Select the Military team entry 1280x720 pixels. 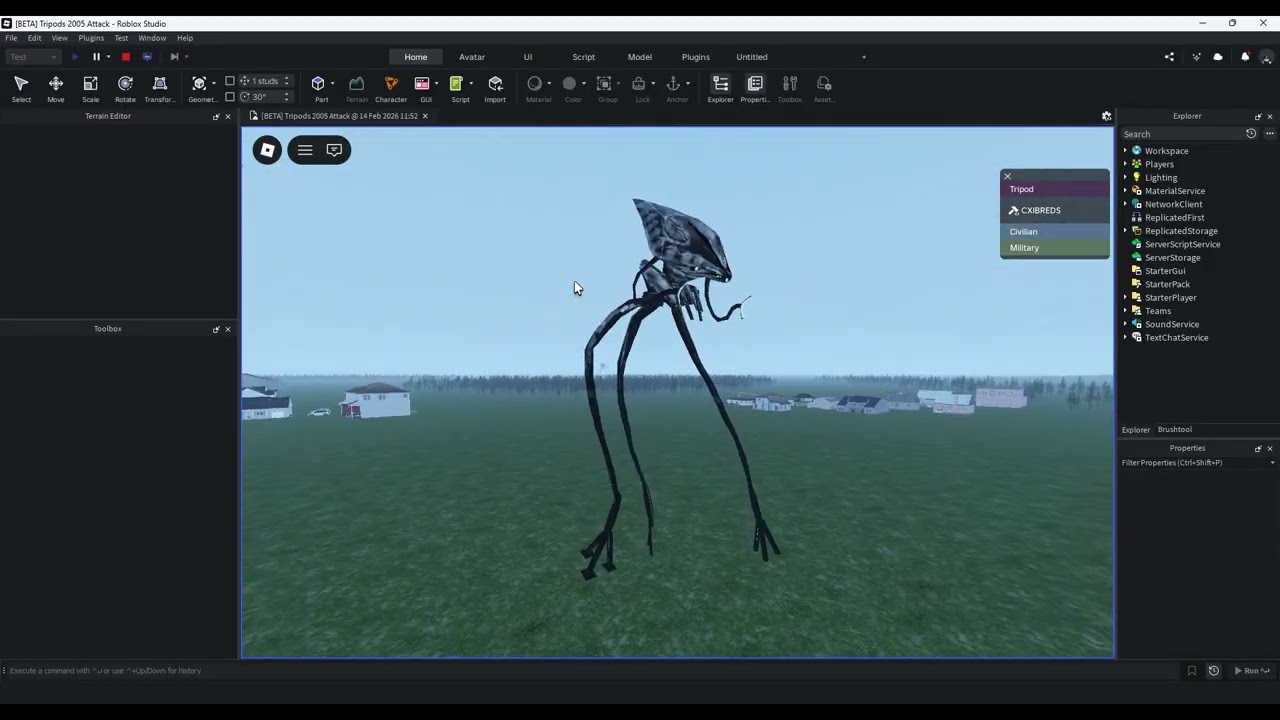click(x=1055, y=248)
